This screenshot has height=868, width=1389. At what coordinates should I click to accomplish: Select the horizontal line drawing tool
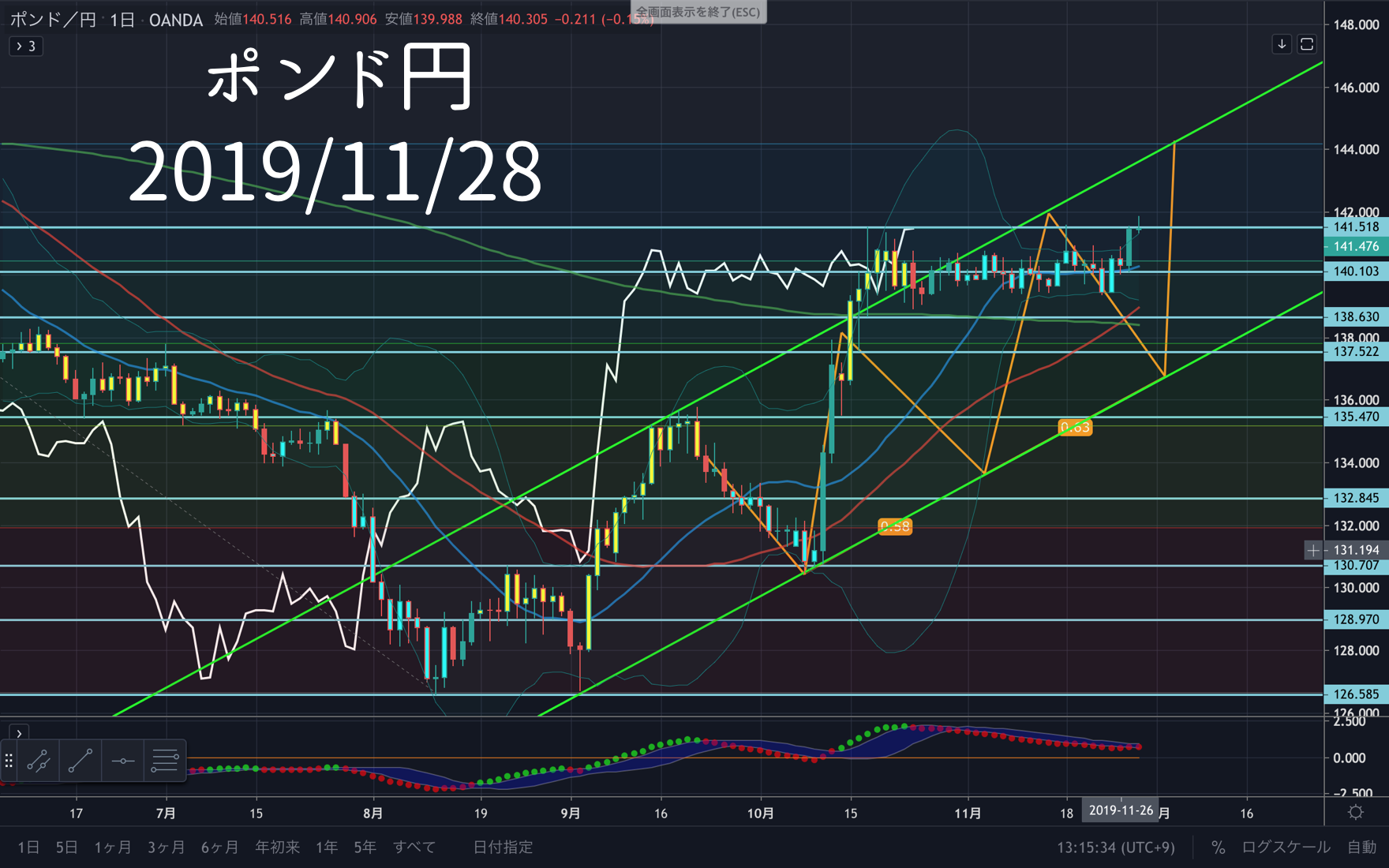pos(123,761)
